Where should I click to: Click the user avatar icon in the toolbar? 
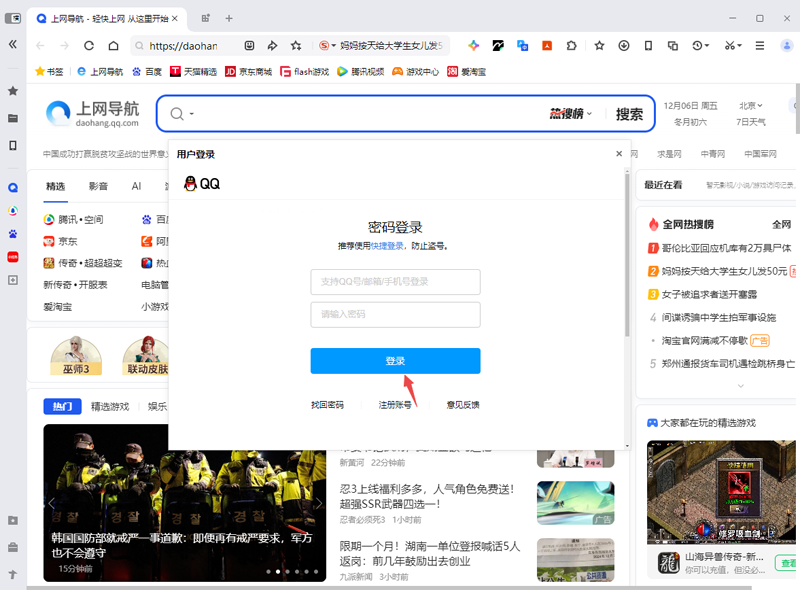[x=788, y=46]
